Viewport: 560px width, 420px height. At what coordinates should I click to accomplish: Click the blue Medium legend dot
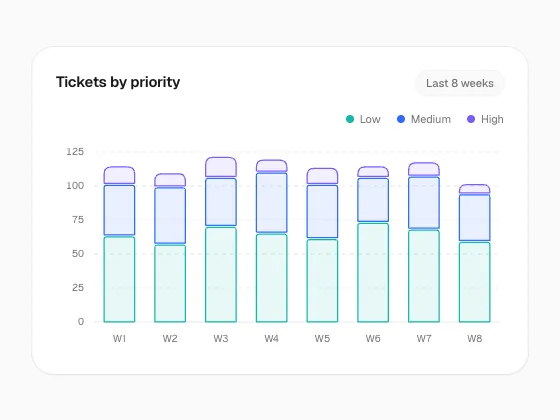tap(401, 119)
